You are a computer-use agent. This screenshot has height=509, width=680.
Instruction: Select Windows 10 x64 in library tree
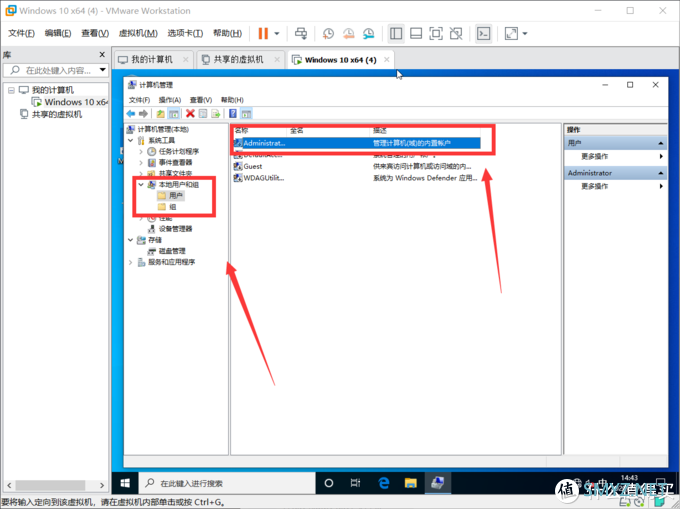tap(70, 102)
